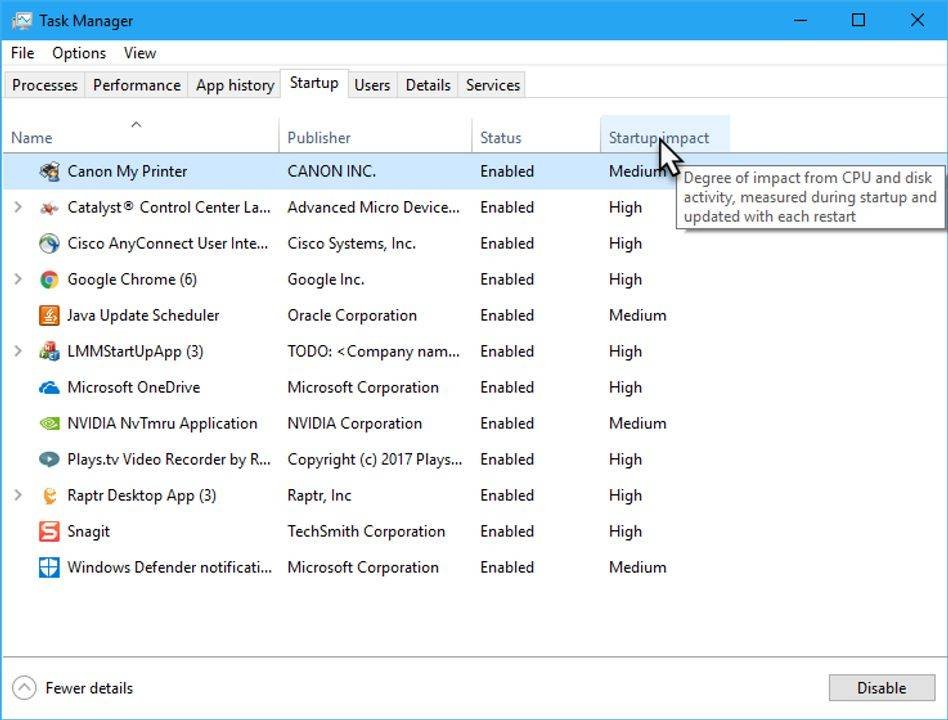Click Enabled status in Google Chrome row
This screenshot has height=720, width=948.
click(507, 279)
